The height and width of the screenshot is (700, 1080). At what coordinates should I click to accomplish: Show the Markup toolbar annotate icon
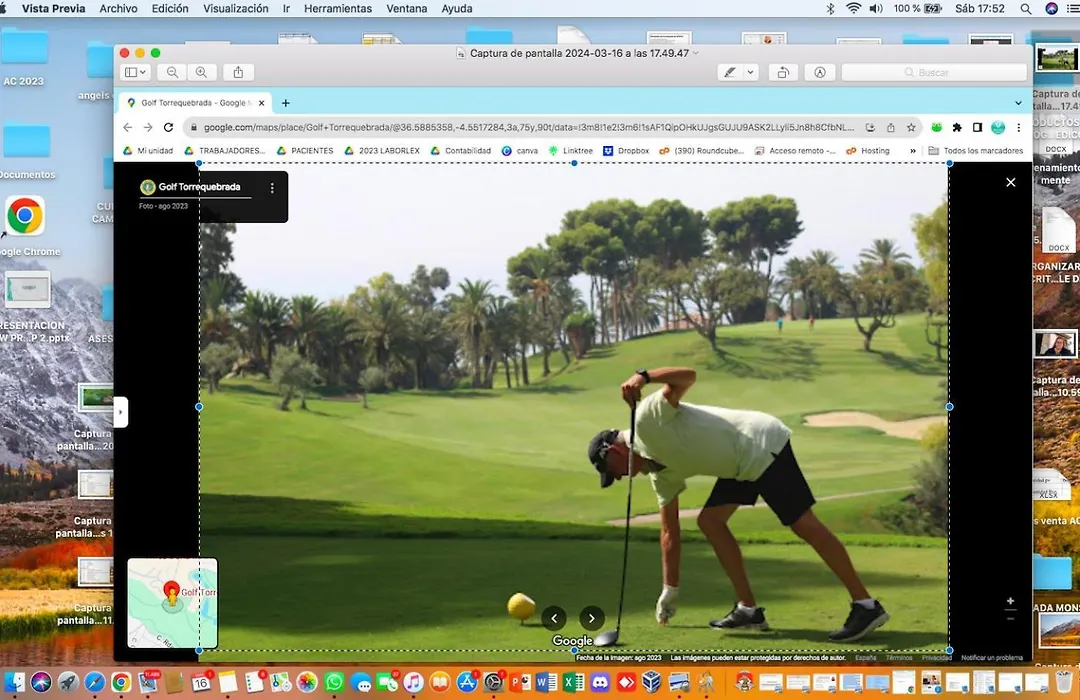click(x=820, y=72)
